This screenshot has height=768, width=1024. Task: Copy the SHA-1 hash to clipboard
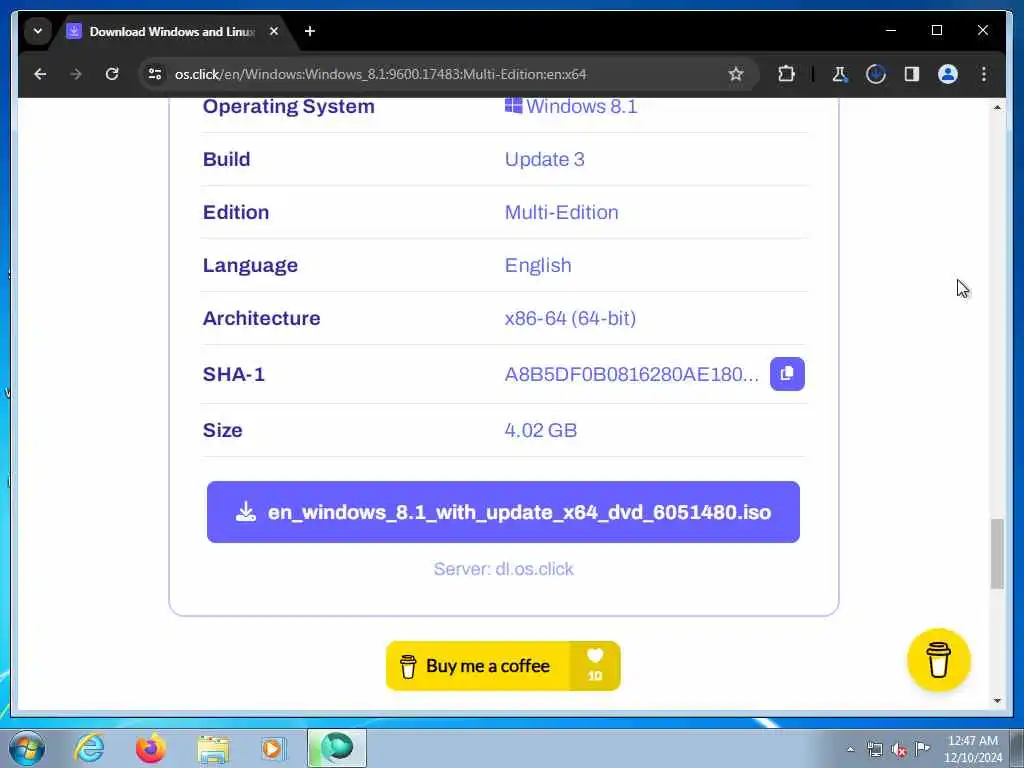tap(787, 374)
